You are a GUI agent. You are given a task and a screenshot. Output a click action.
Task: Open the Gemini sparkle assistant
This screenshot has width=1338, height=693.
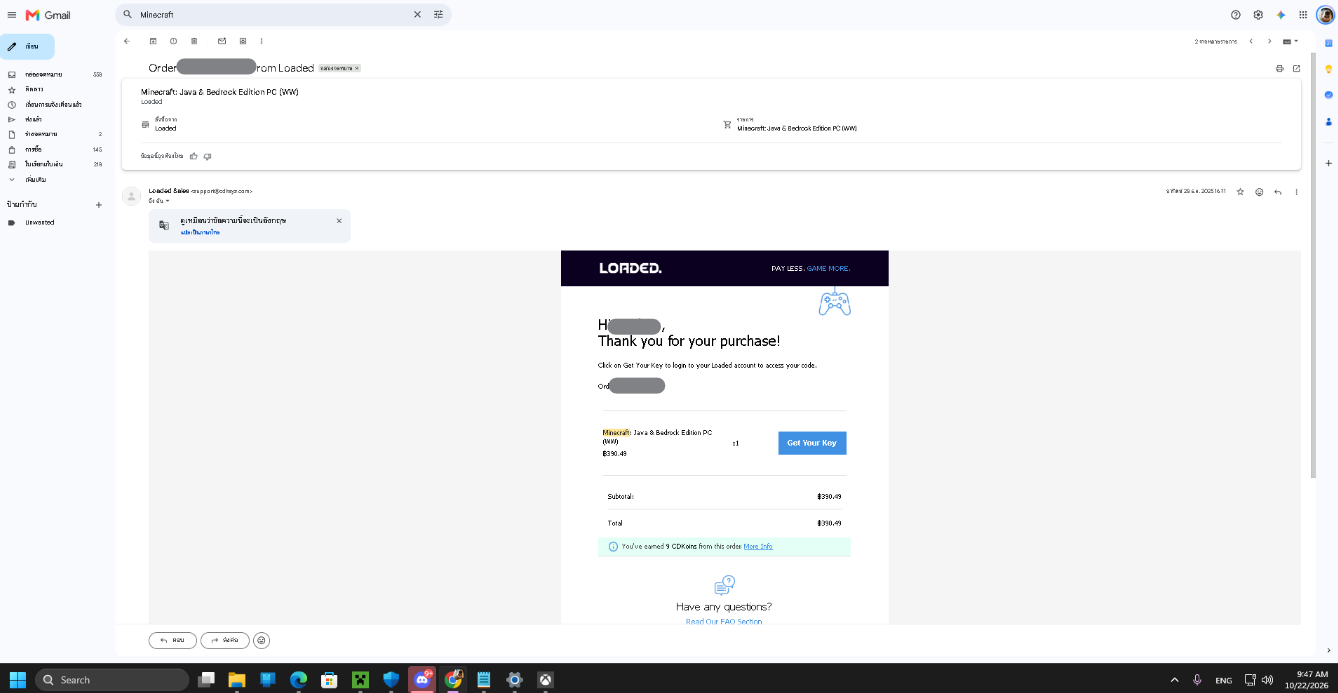coord(1281,15)
